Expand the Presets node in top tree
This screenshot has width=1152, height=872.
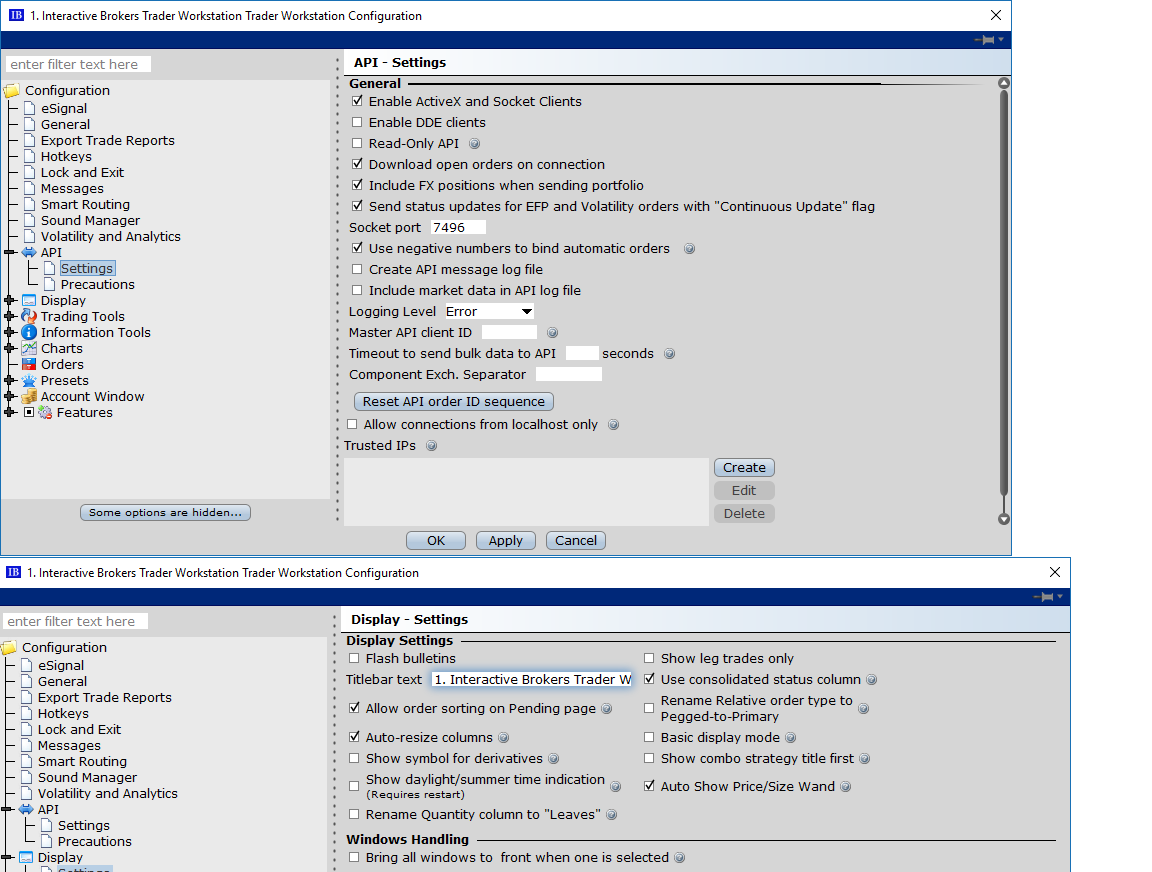[x=10, y=381]
